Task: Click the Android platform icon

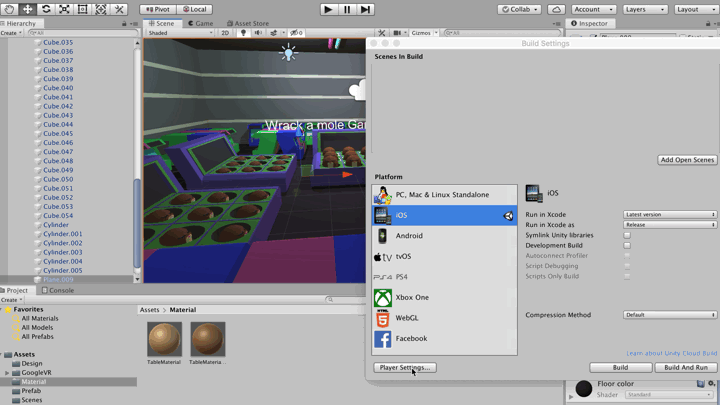Action: click(382, 236)
